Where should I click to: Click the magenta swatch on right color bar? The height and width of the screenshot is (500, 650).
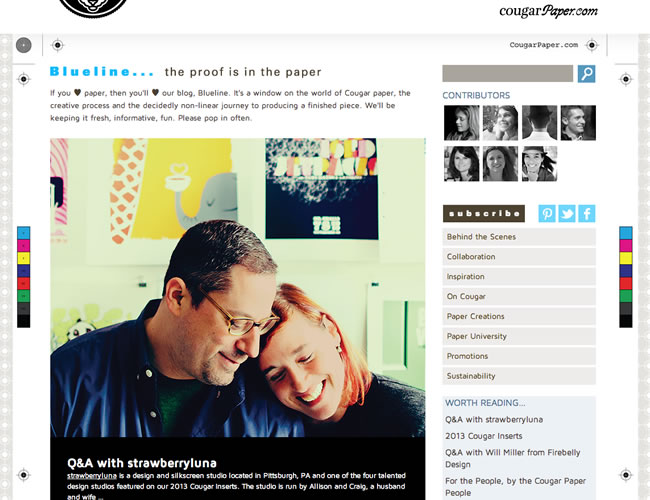(x=626, y=245)
